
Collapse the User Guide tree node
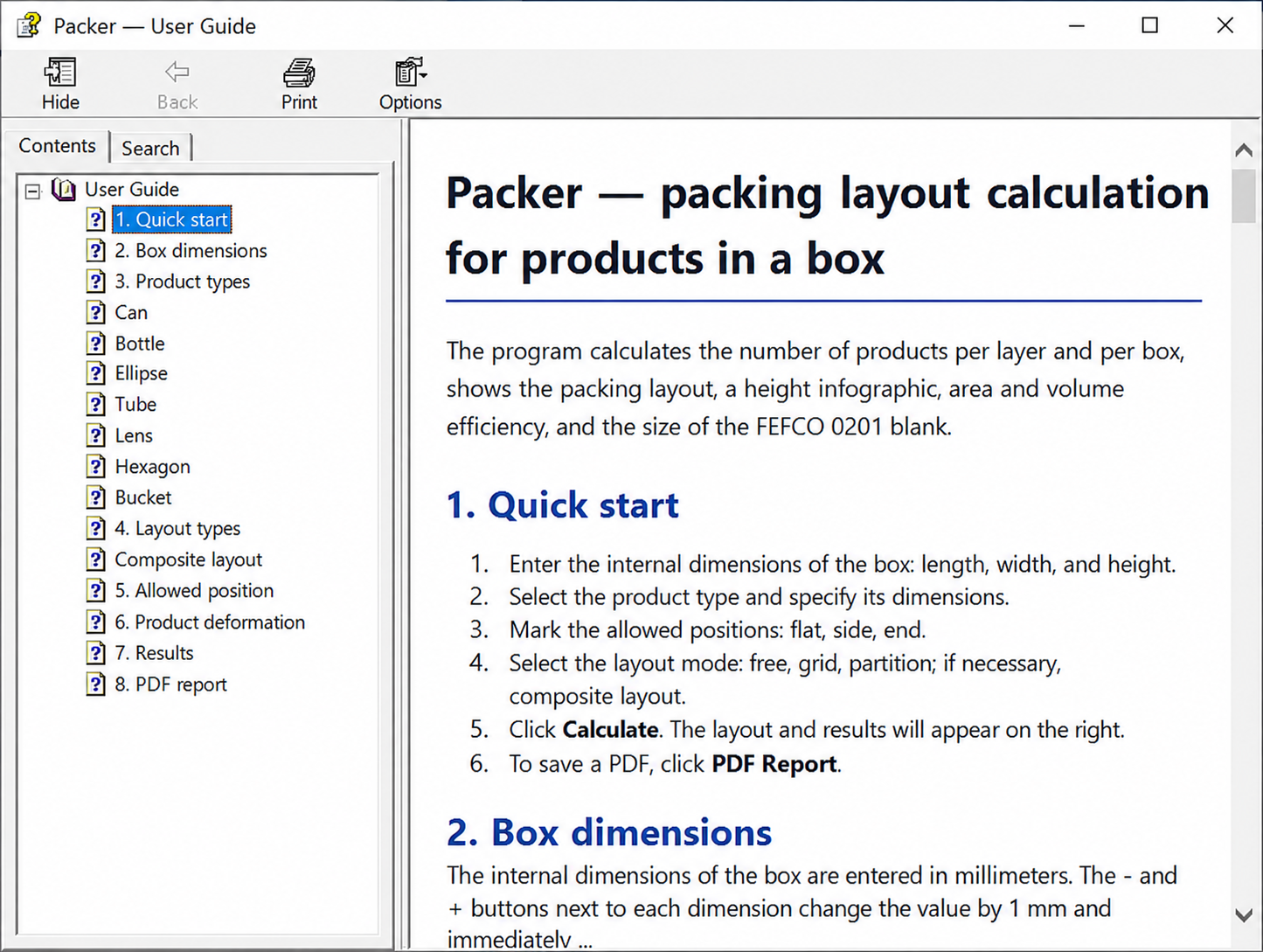[x=33, y=190]
